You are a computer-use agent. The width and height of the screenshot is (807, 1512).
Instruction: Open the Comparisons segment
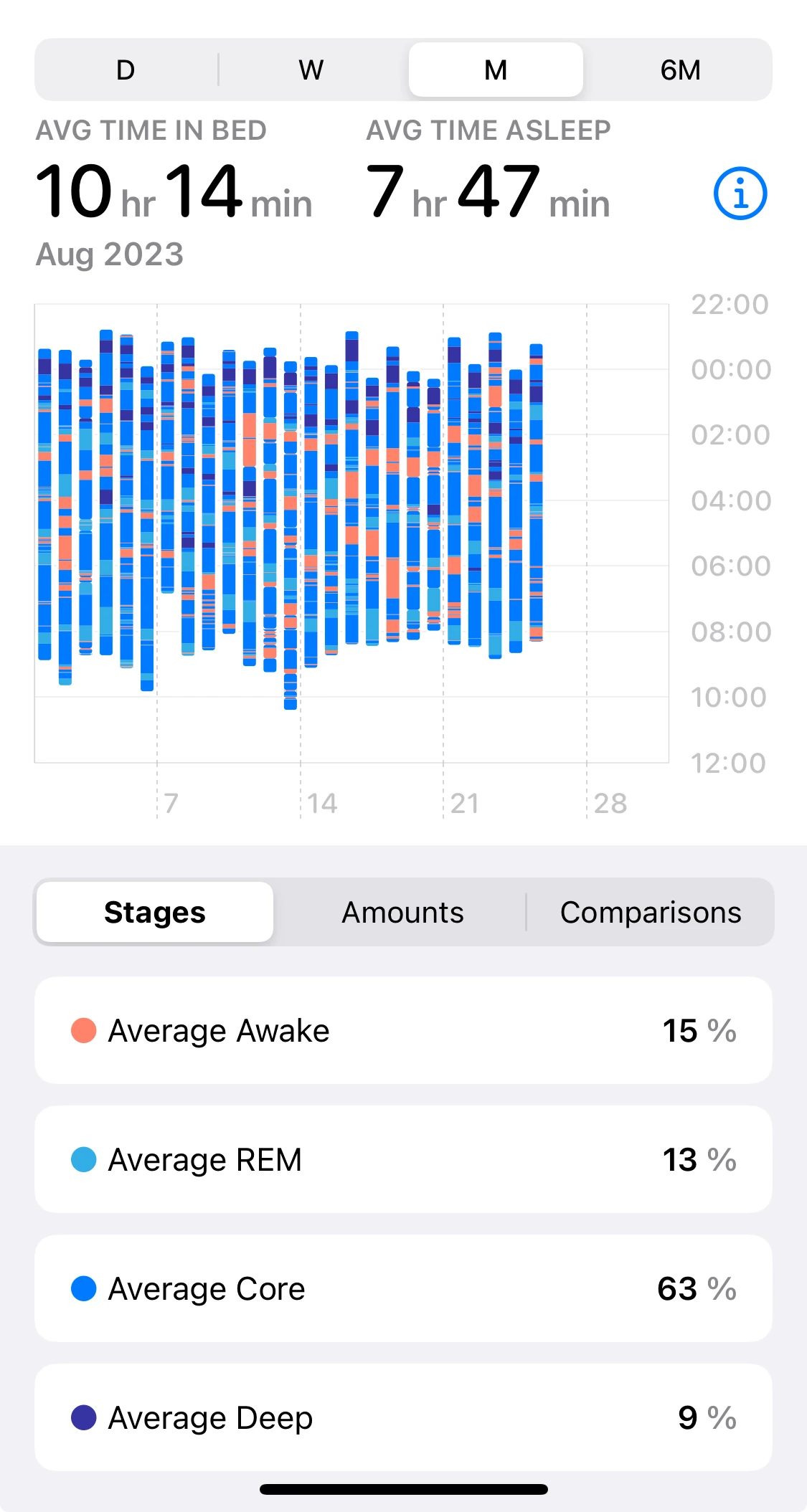[651, 912]
